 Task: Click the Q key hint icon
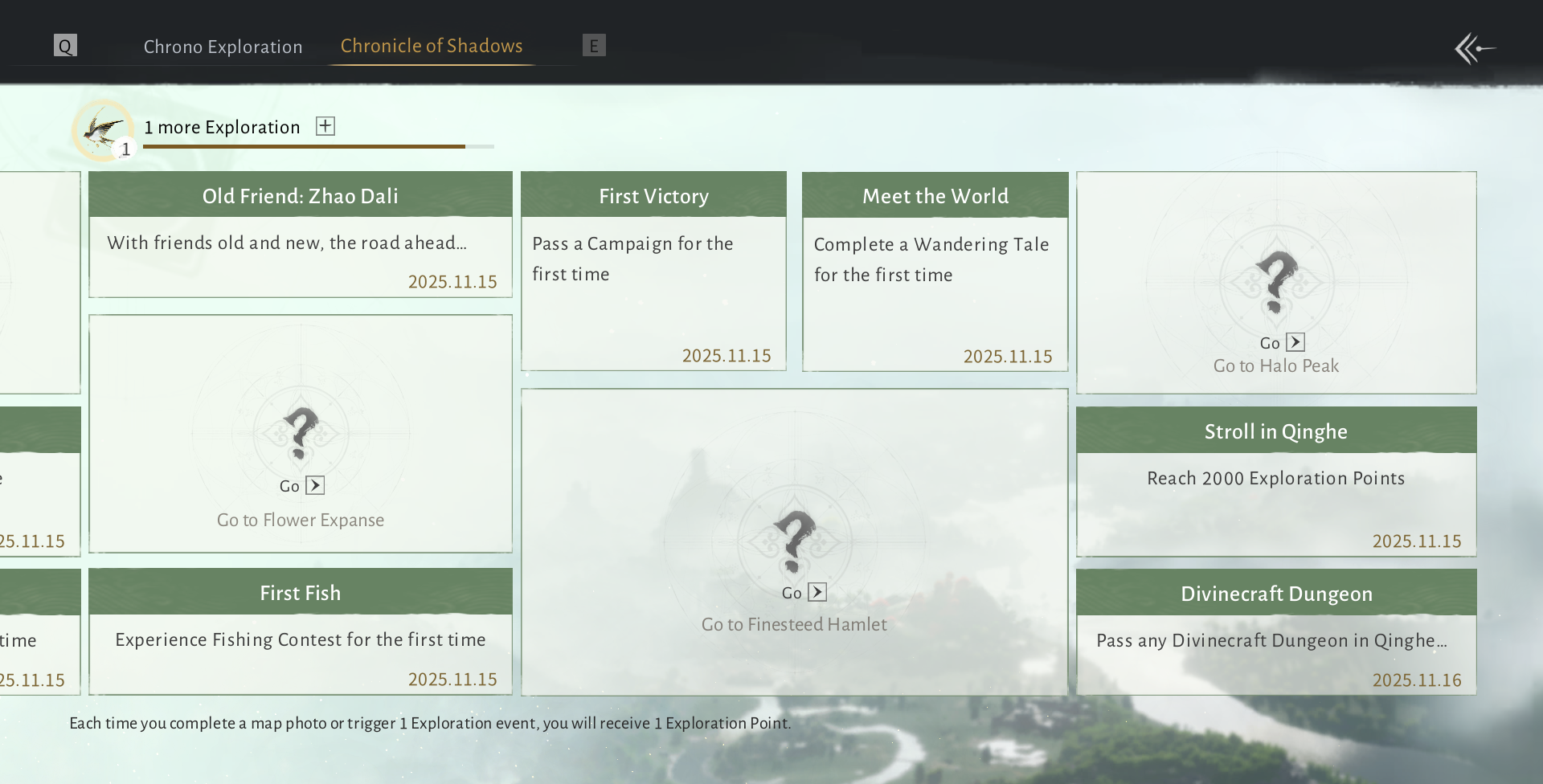point(65,46)
